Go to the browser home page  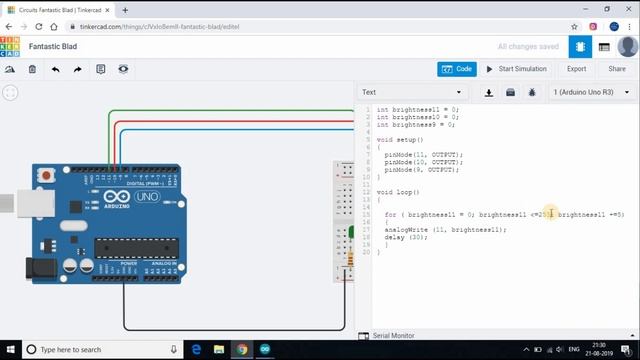click(54, 27)
